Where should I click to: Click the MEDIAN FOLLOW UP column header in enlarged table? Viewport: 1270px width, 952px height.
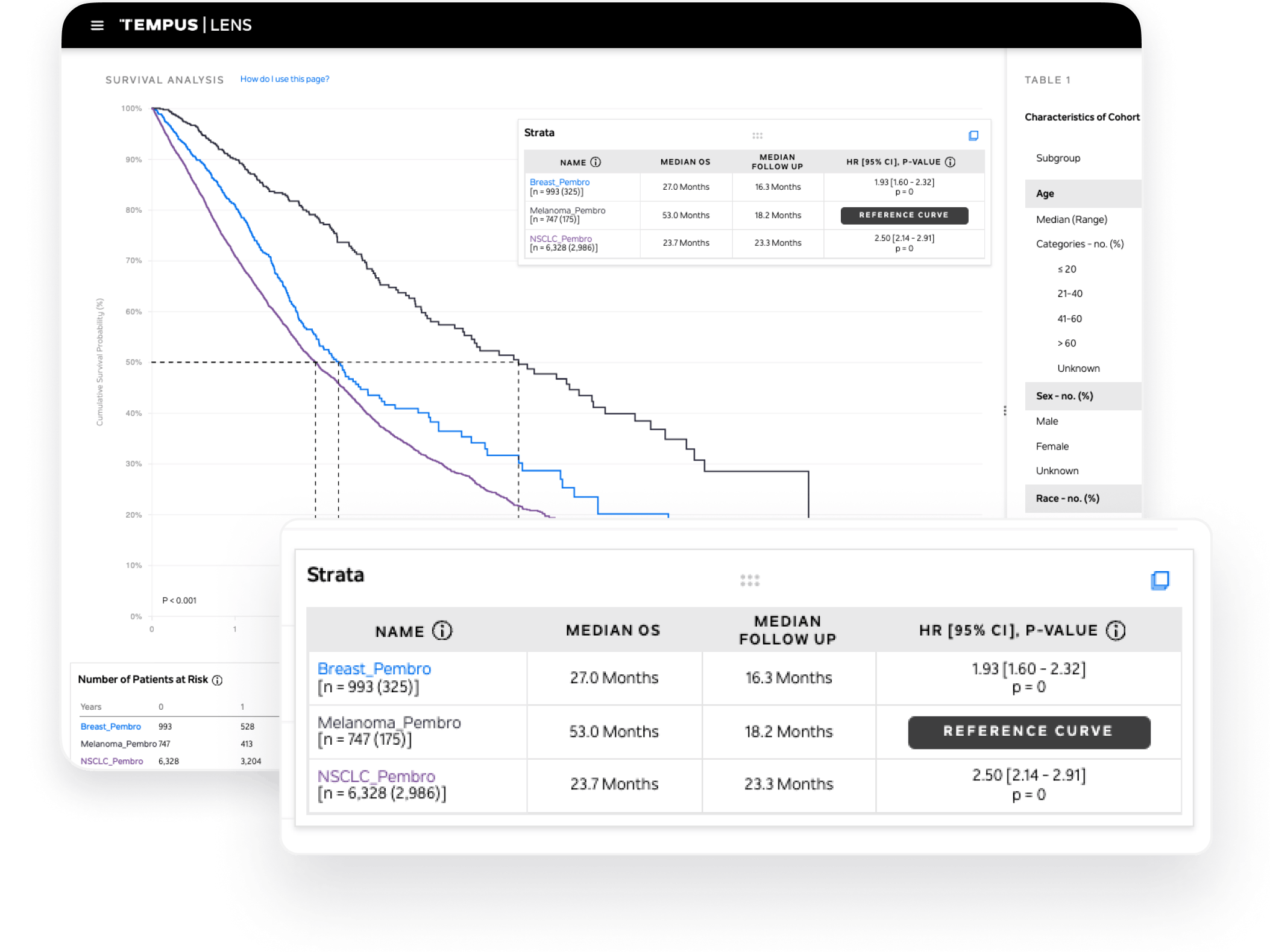pos(788,630)
